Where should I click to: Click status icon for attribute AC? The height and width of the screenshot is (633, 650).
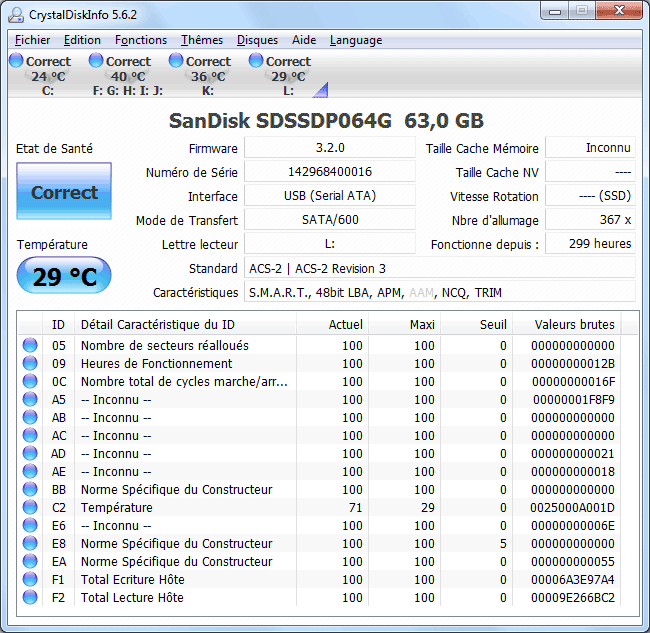point(30,435)
